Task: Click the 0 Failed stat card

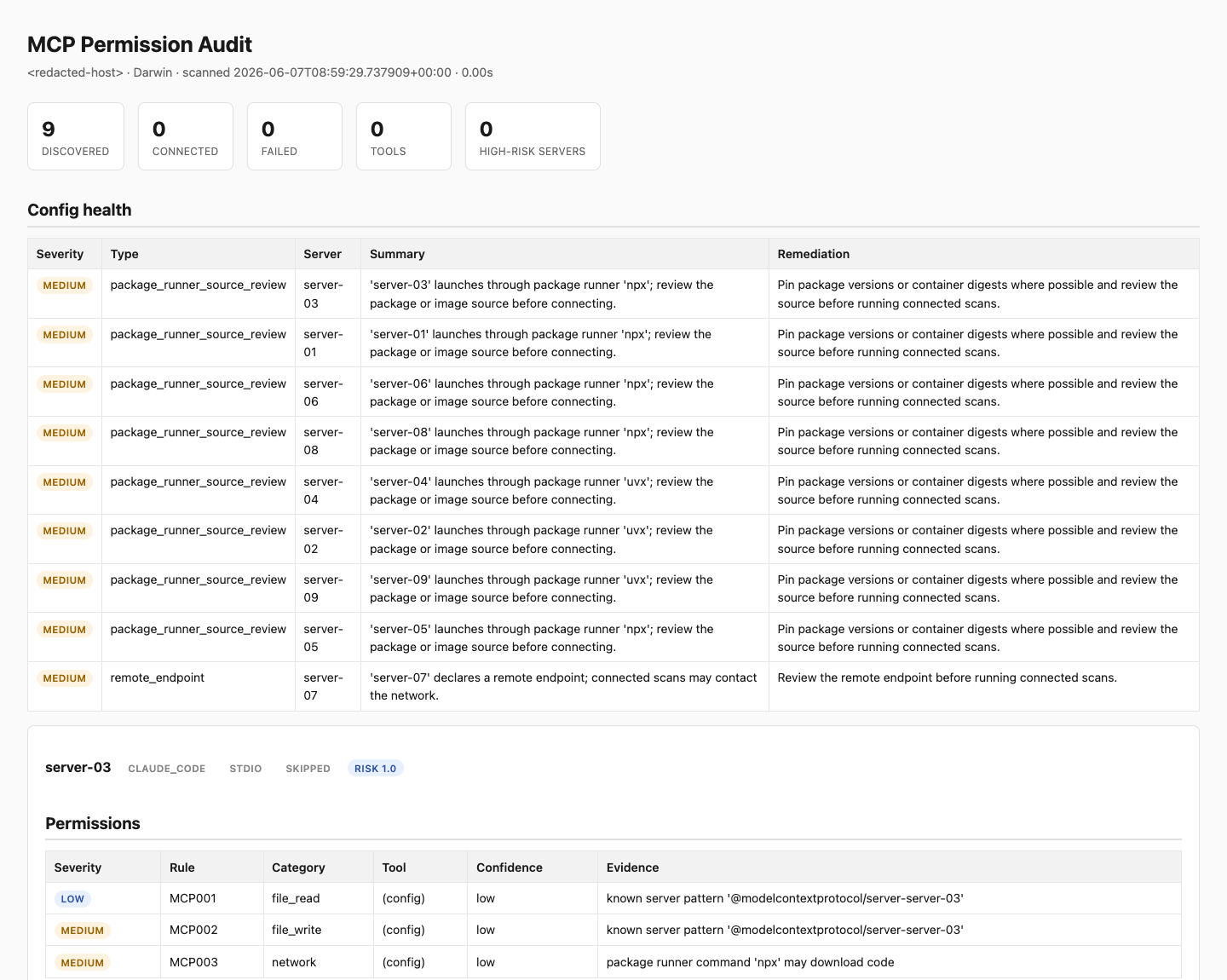Action: (295, 136)
